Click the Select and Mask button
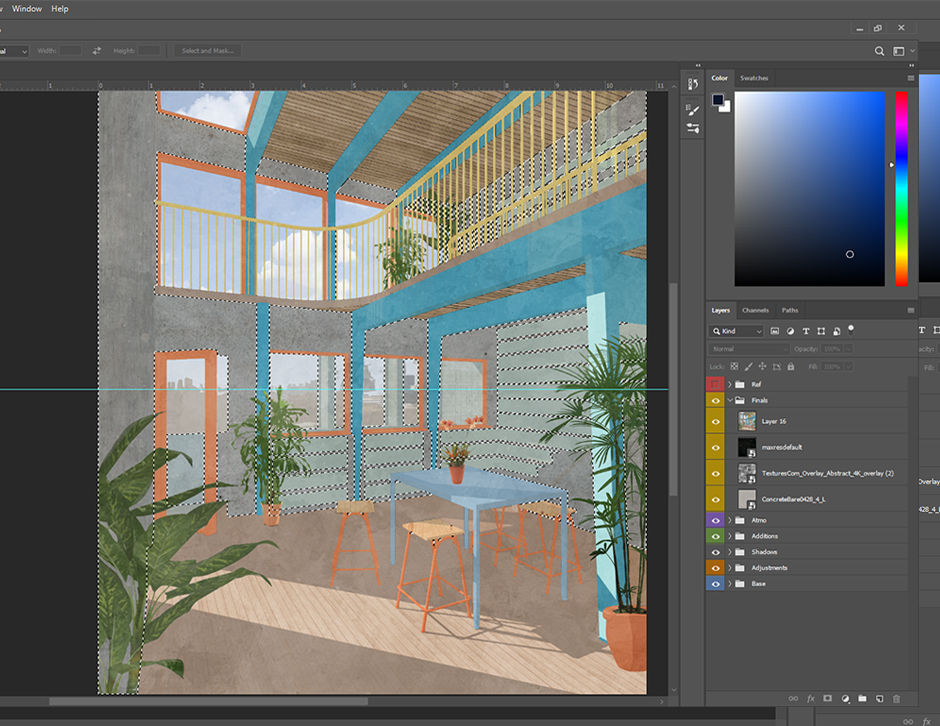Image resolution: width=940 pixels, height=726 pixels. point(206,50)
